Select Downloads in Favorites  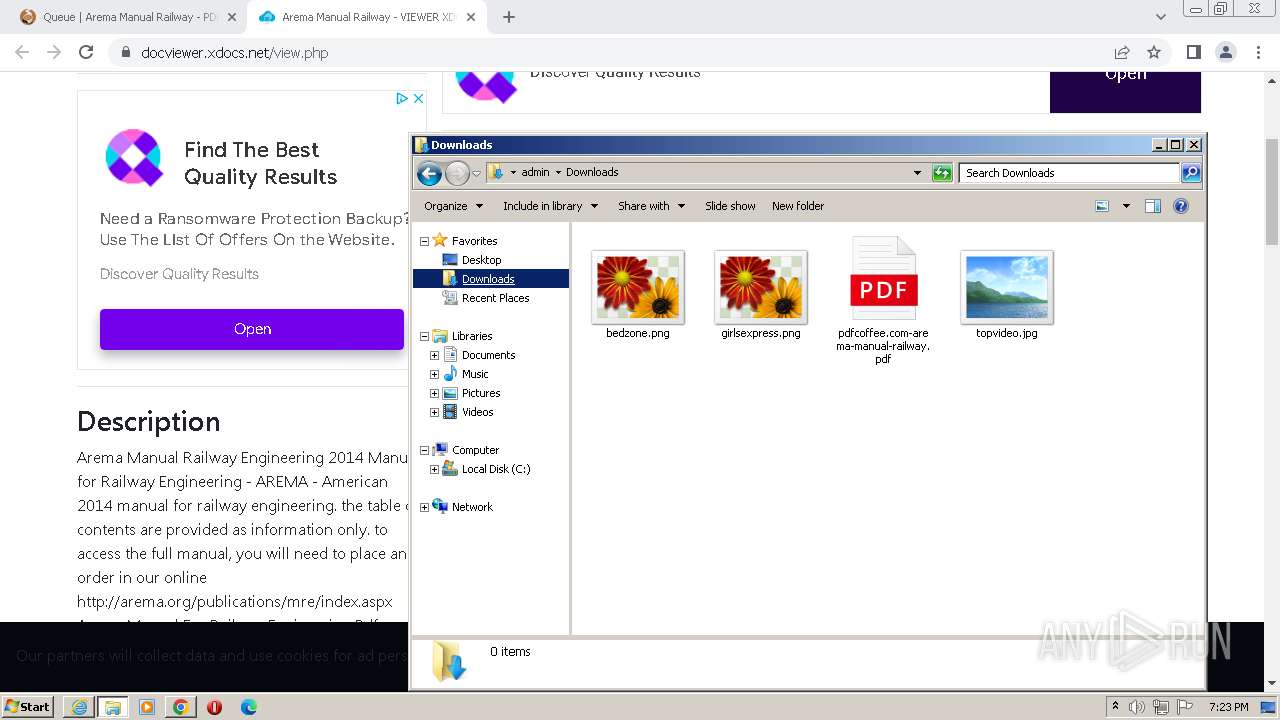point(487,279)
